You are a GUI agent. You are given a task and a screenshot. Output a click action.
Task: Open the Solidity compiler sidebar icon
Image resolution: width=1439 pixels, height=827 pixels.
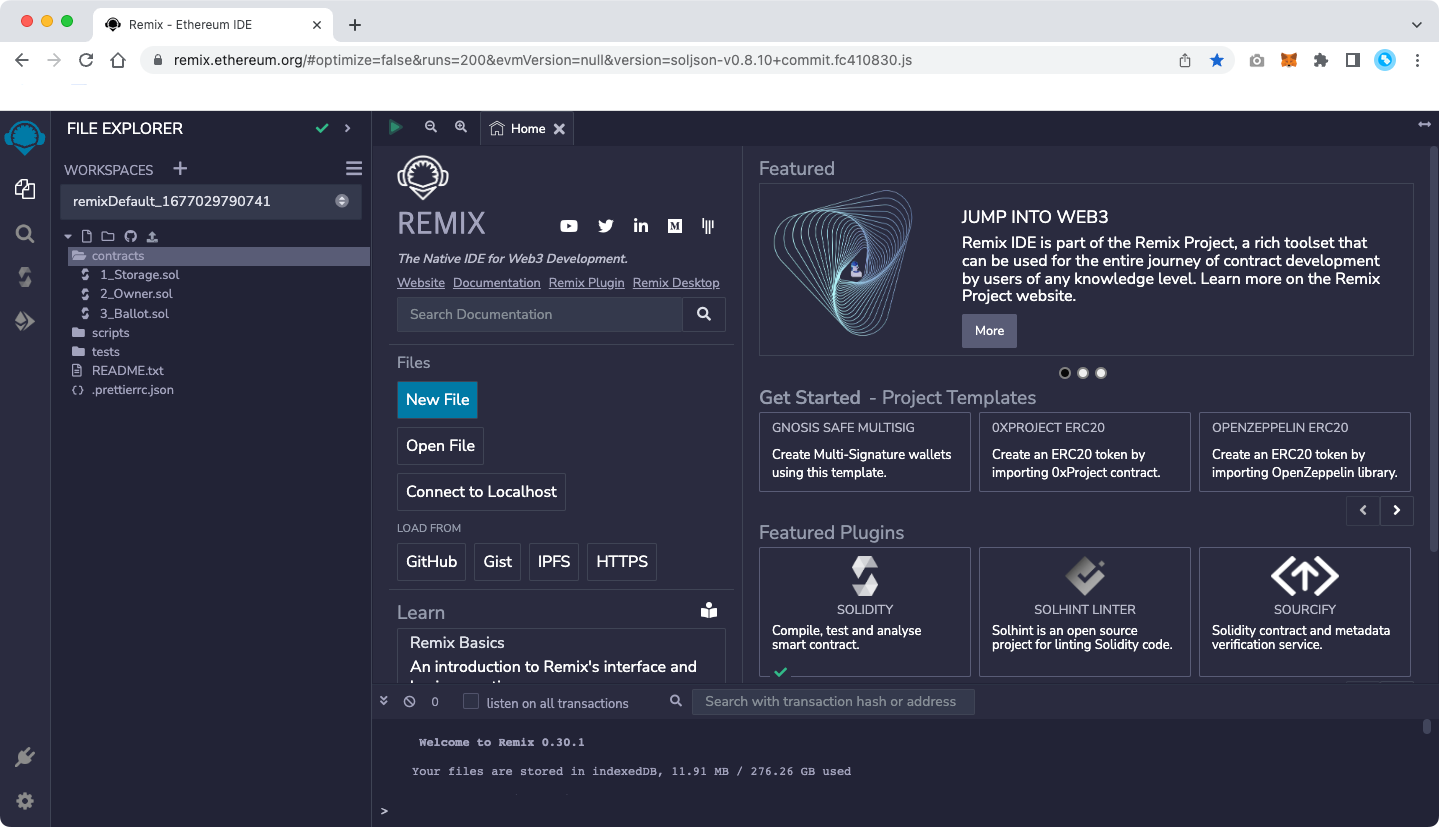pos(25,277)
